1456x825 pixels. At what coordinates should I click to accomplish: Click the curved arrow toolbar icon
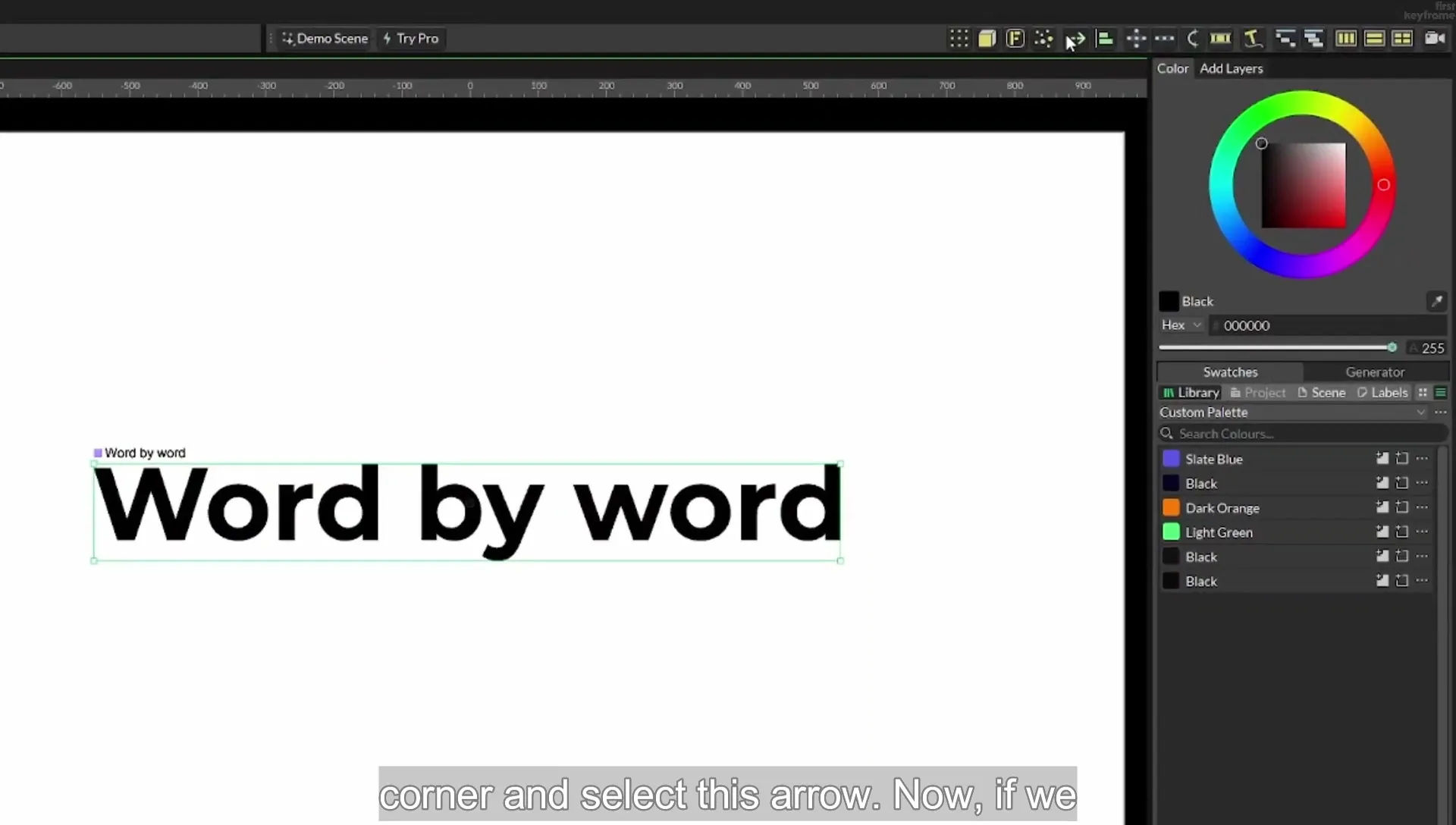(x=1193, y=39)
